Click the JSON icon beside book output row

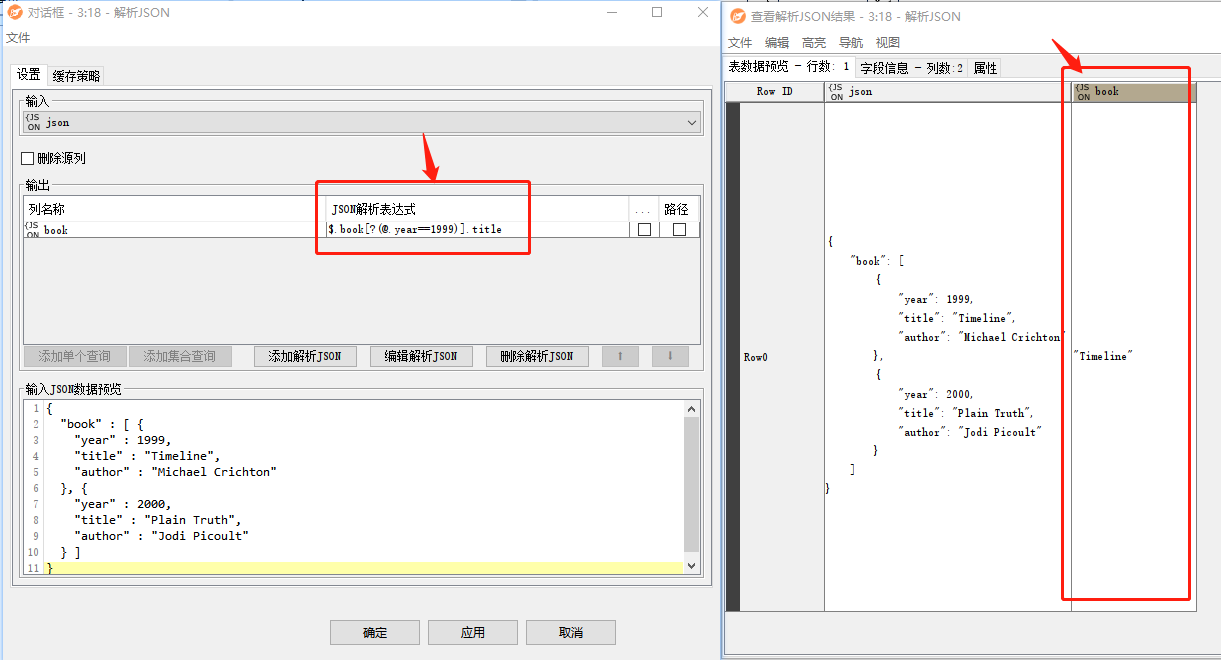[33, 230]
